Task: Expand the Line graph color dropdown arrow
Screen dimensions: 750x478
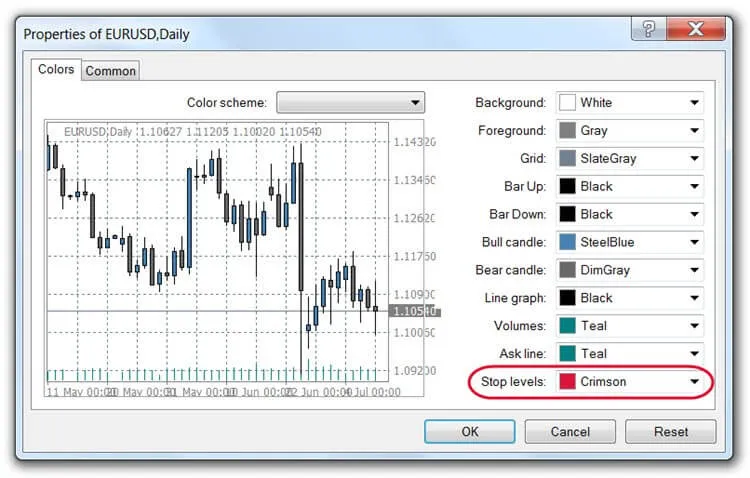Action: (x=694, y=298)
